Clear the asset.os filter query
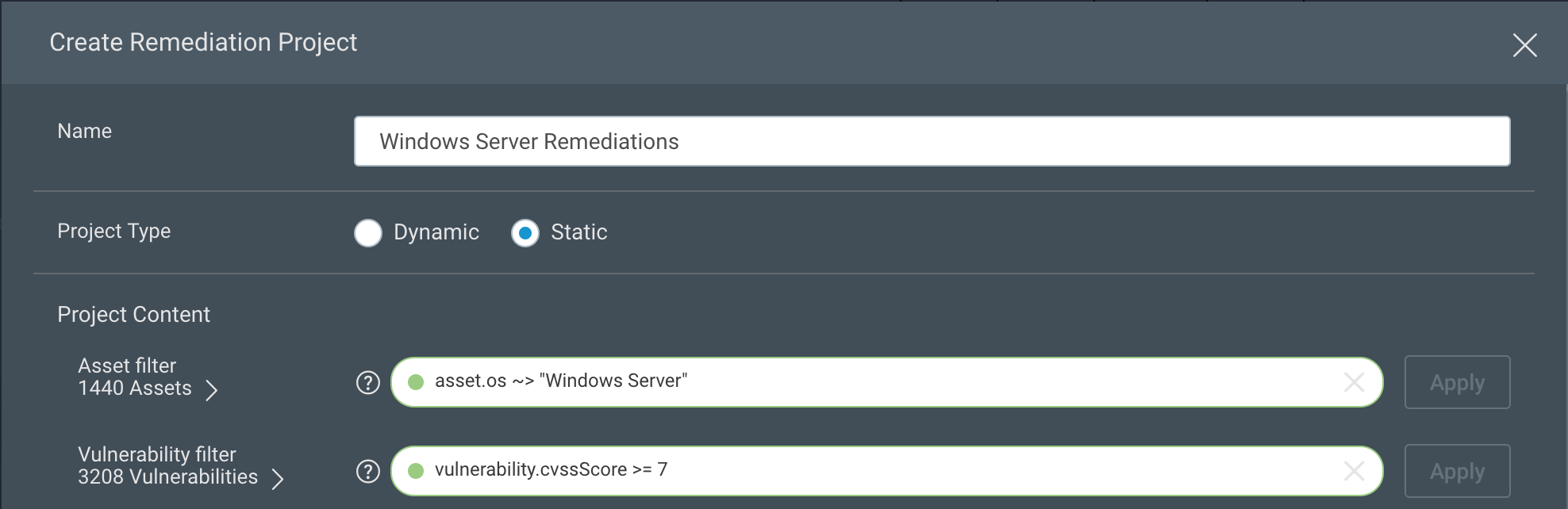Image resolution: width=1568 pixels, height=509 pixels. point(1354,382)
